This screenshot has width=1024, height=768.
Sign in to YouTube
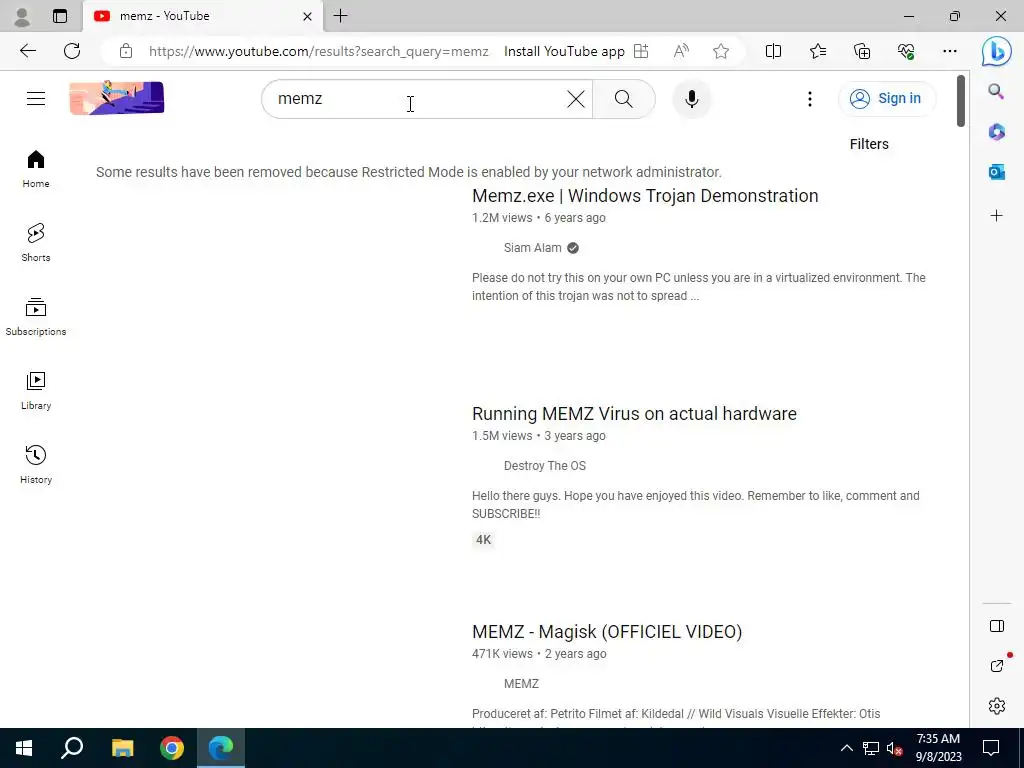tap(886, 99)
